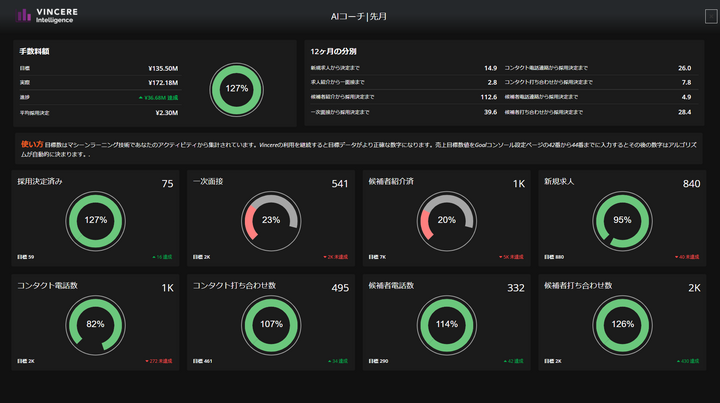Click the green 達成 progress indicator under 進捗
Screen dimensions: 720x403
(158, 98)
